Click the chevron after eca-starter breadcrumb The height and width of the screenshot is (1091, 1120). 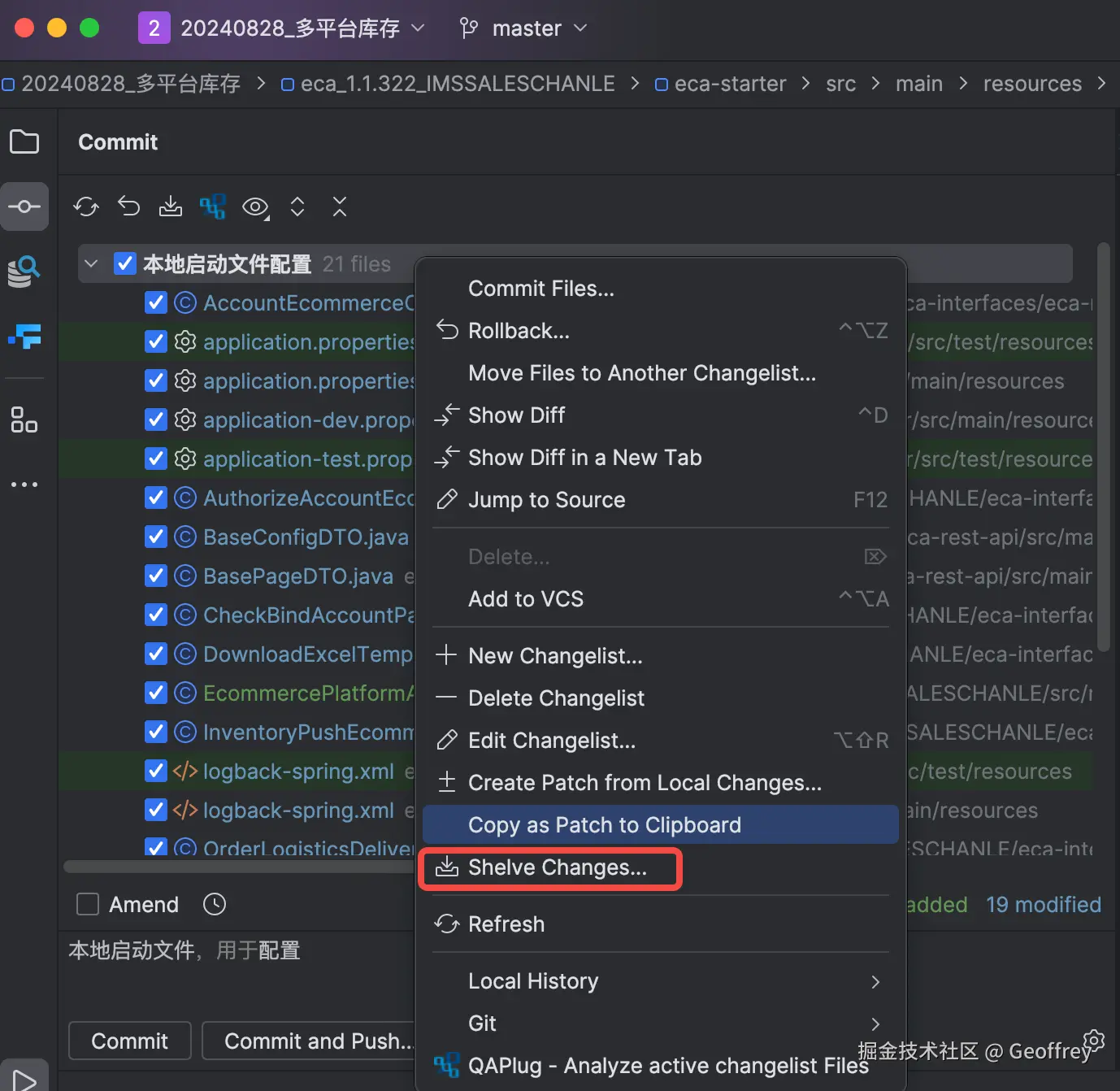[x=805, y=84]
